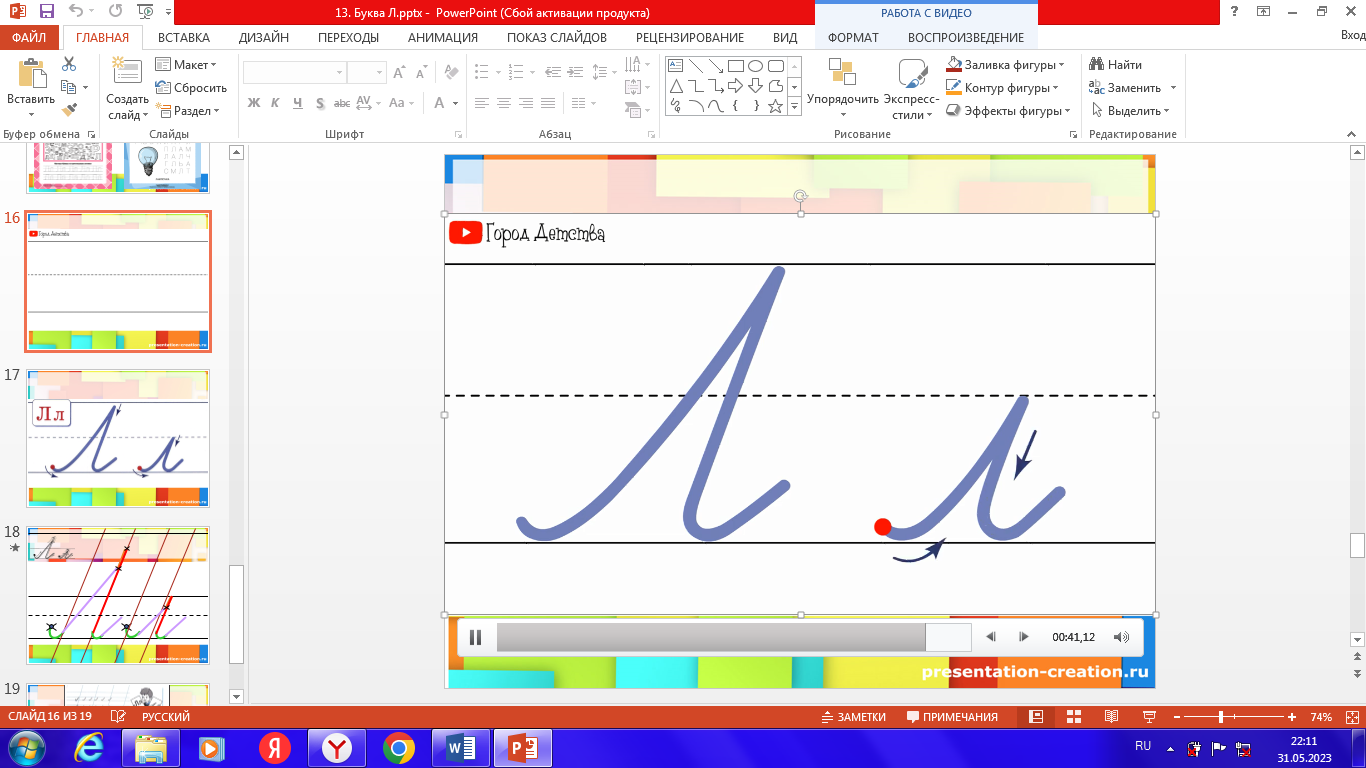1366x768 pixels.
Task: Open the Shape Fill (Заливка фигуры) dropdown
Action: pyautogui.click(x=1005, y=65)
